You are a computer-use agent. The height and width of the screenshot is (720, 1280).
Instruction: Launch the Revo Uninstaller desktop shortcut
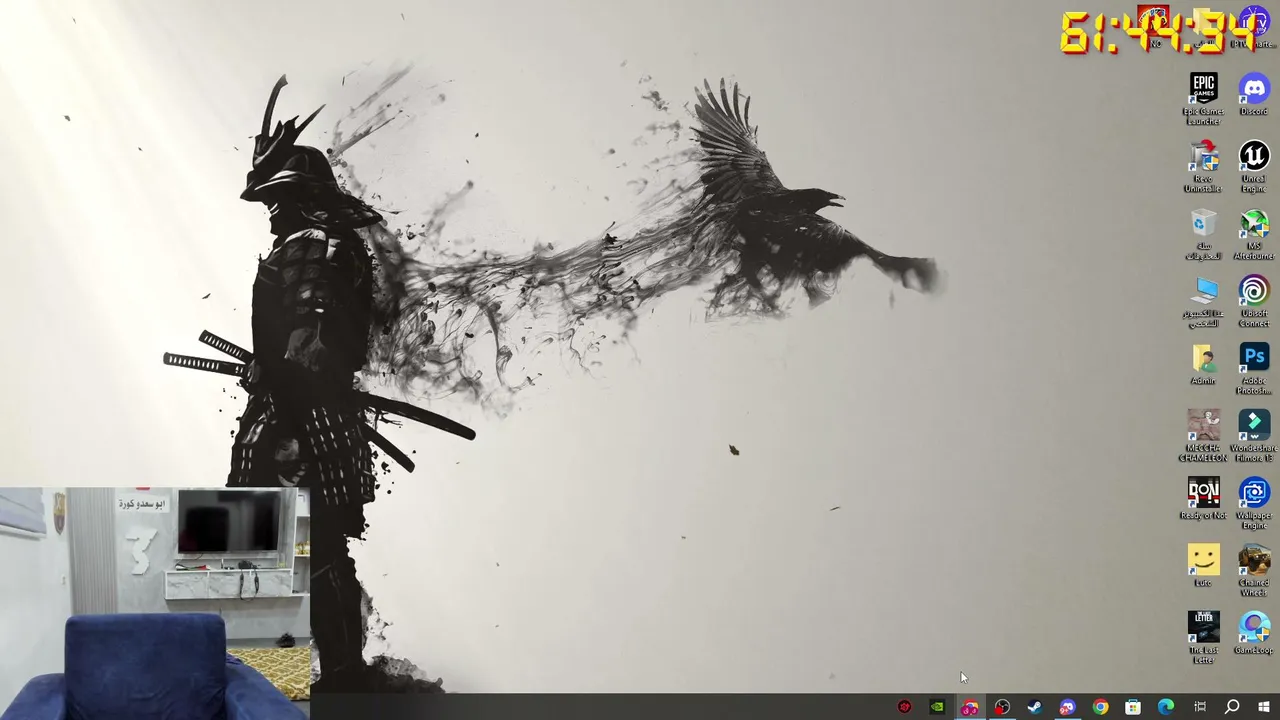(x=1203, y=166)
